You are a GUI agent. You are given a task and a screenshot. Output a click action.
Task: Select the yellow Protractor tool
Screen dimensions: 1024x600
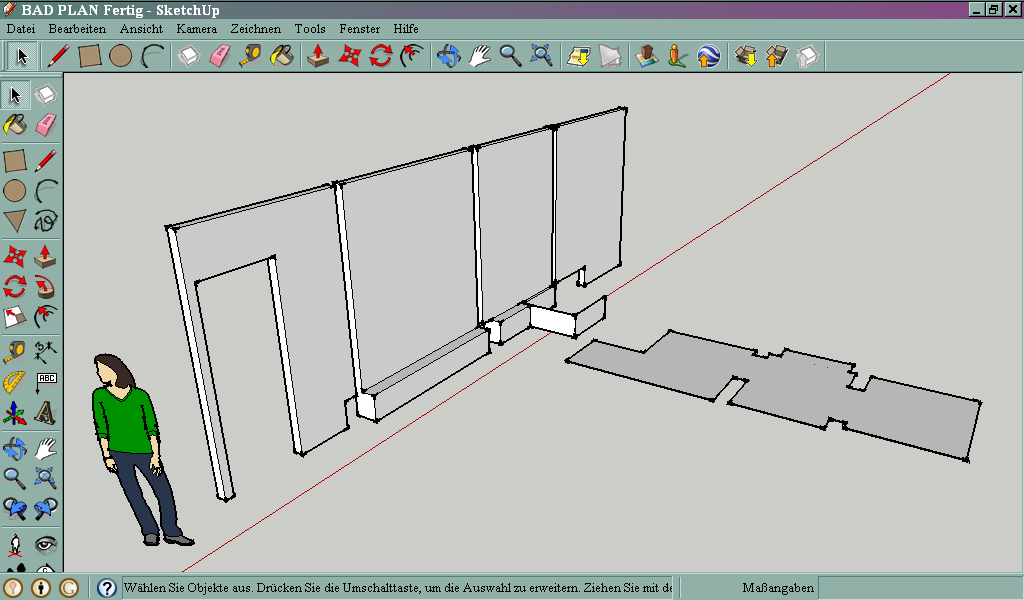pyautogui.click(x=14, y=382)
